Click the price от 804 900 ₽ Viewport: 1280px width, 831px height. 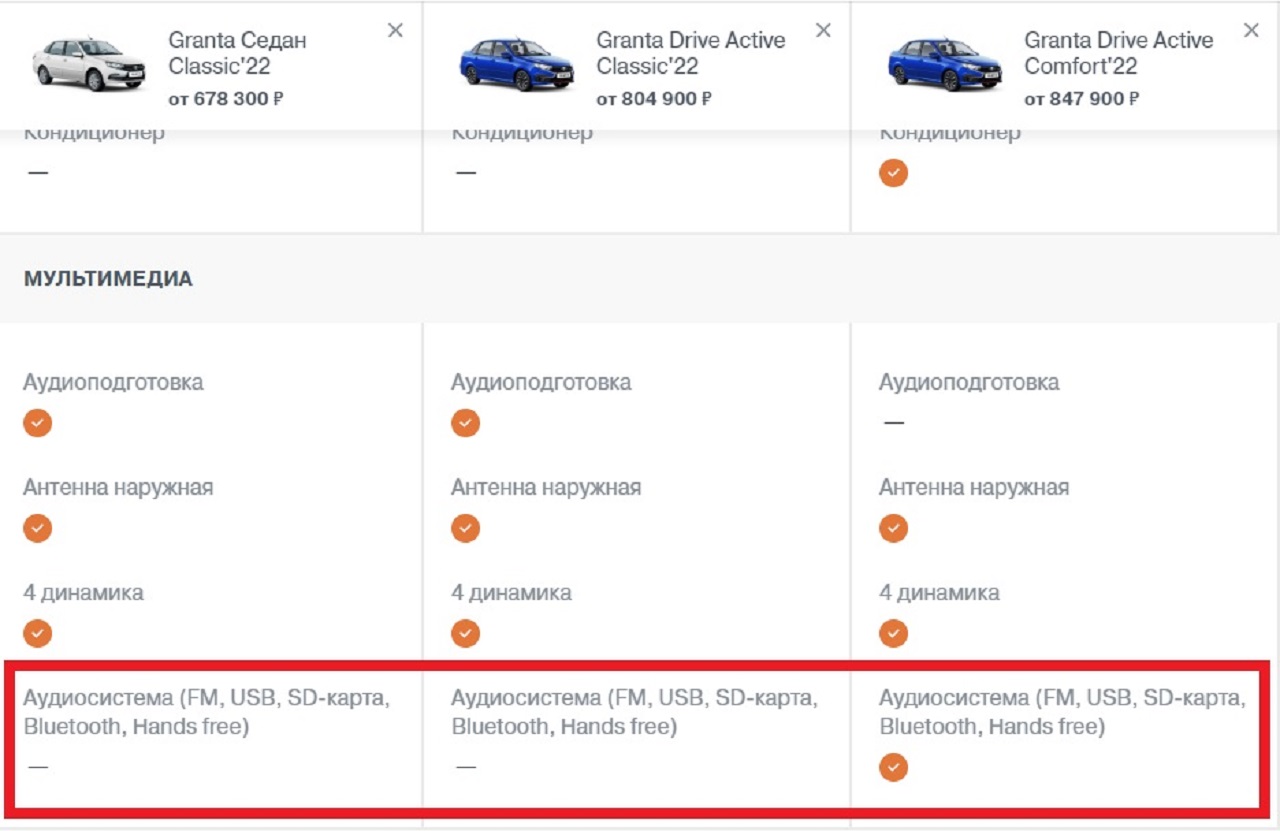(x=654, y=99)
